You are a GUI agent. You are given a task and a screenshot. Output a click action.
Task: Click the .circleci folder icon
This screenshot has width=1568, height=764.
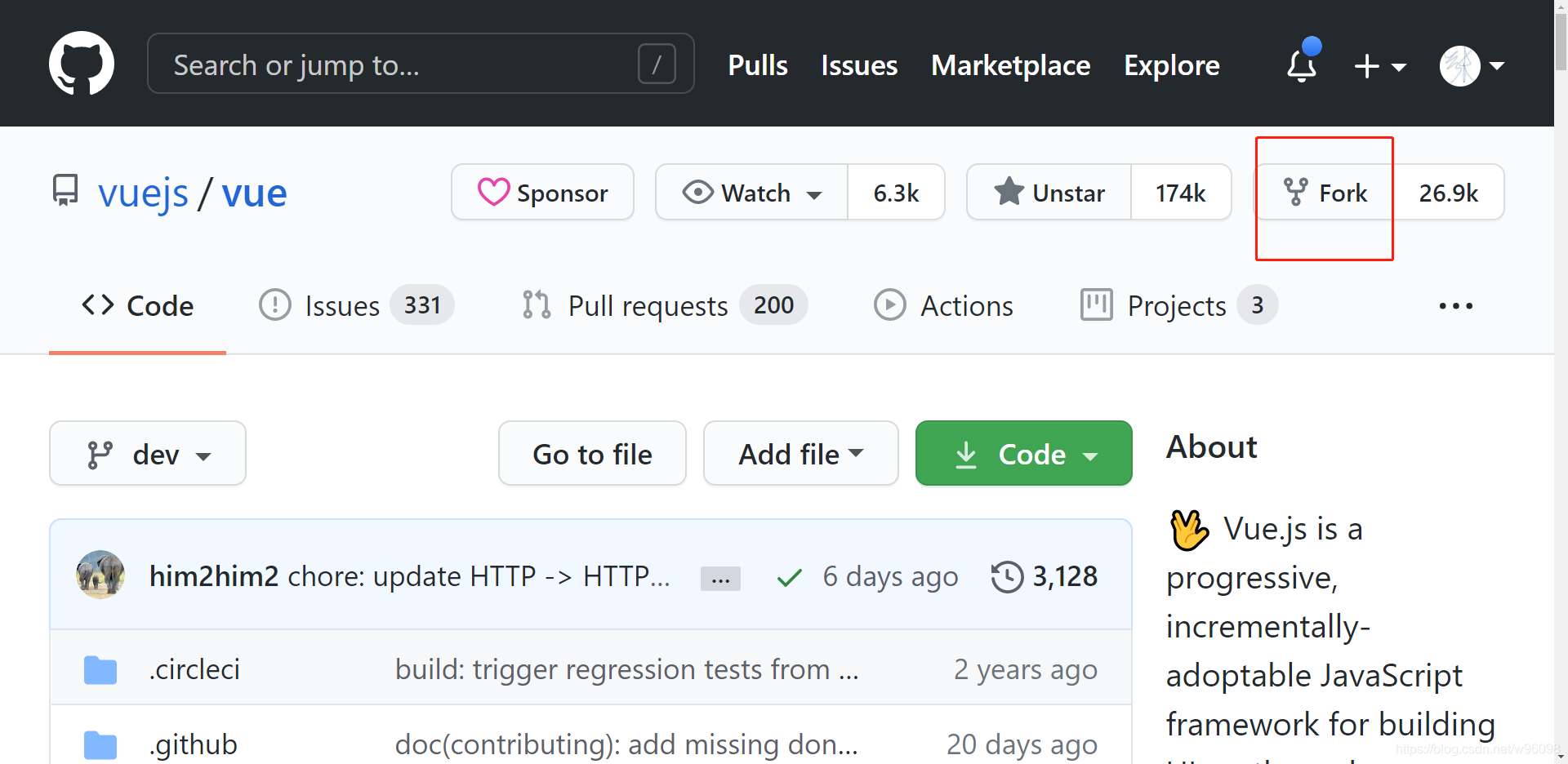click(100, 670)
